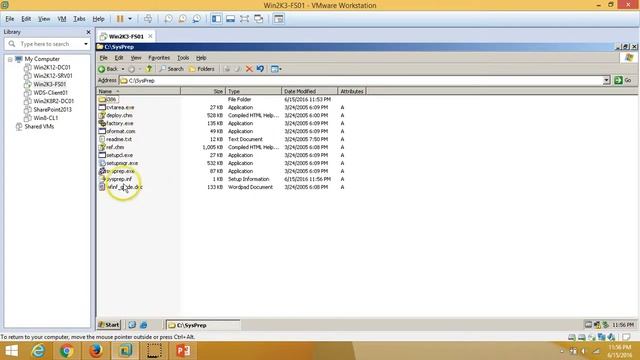Pause the virtual machine
The height and width of the screenshot is (360, 640).
120,19
